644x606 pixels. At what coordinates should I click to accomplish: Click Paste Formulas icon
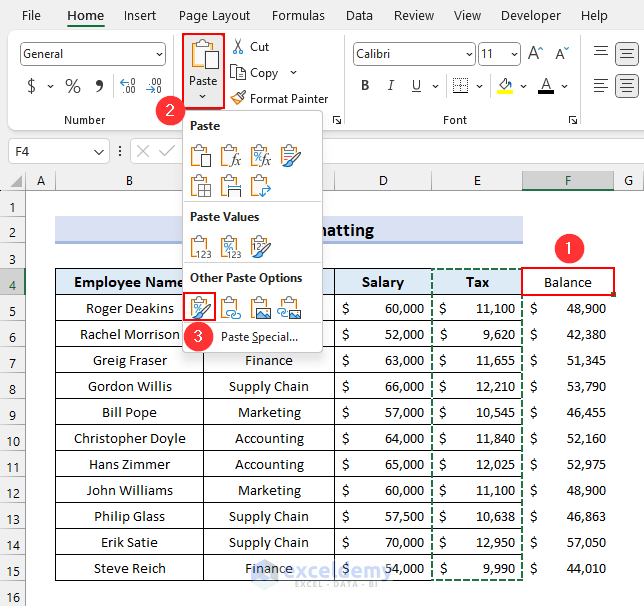230,156
